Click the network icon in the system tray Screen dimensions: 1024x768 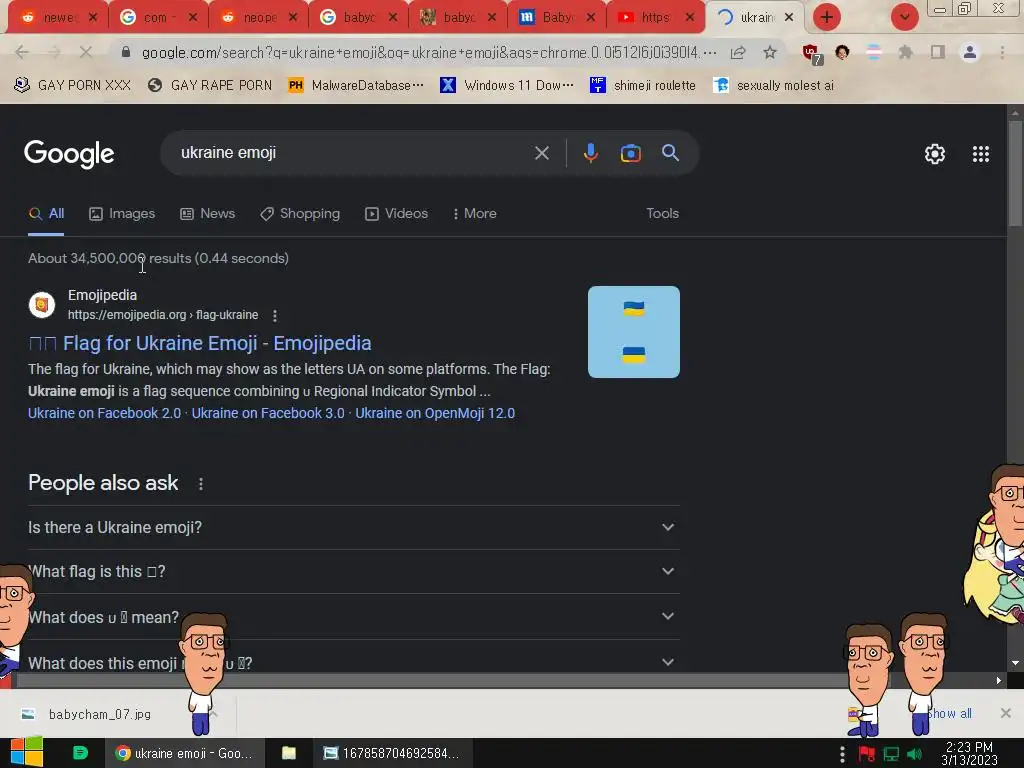(891, 754)
